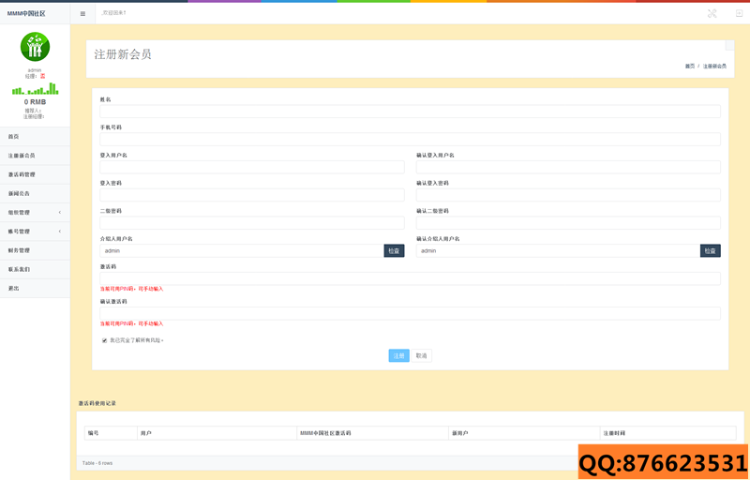The height and width of the screenshot is (480, 750).
Task: Click 检查 button beside 介绍人用户名 field
Action: click(x=394, y=251)
